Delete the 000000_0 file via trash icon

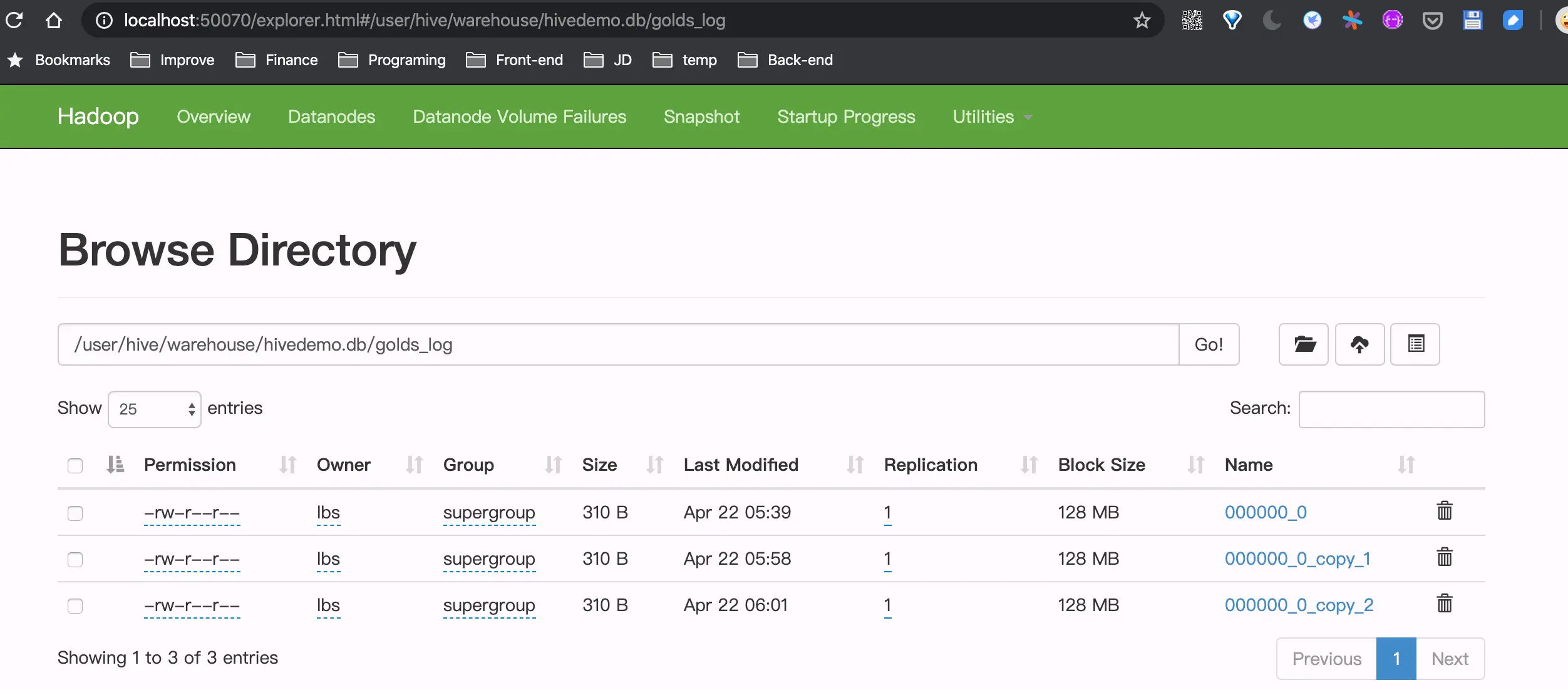(x=1444, y=511)
